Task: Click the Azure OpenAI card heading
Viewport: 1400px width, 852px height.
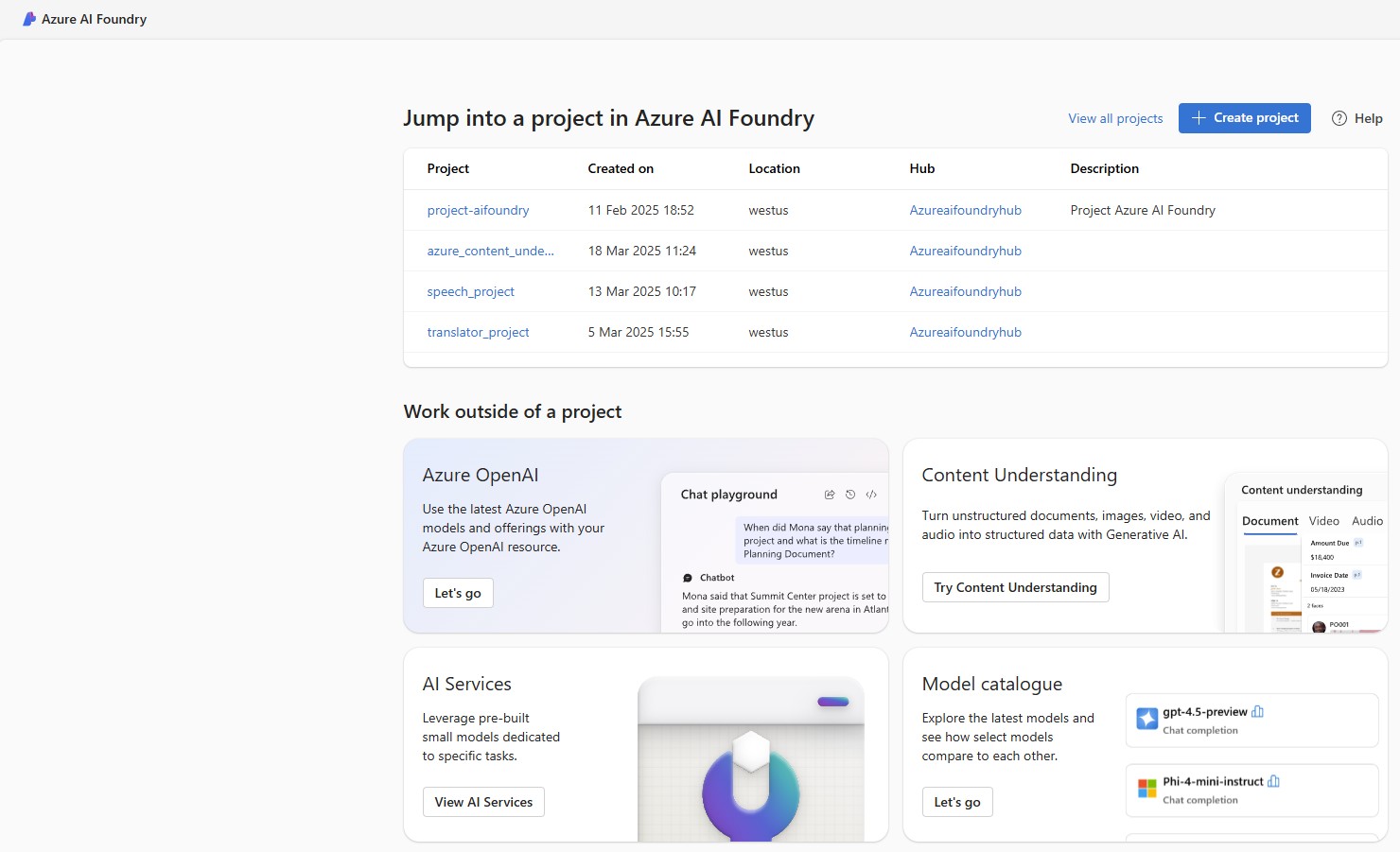Action: [x=481, y=475]
